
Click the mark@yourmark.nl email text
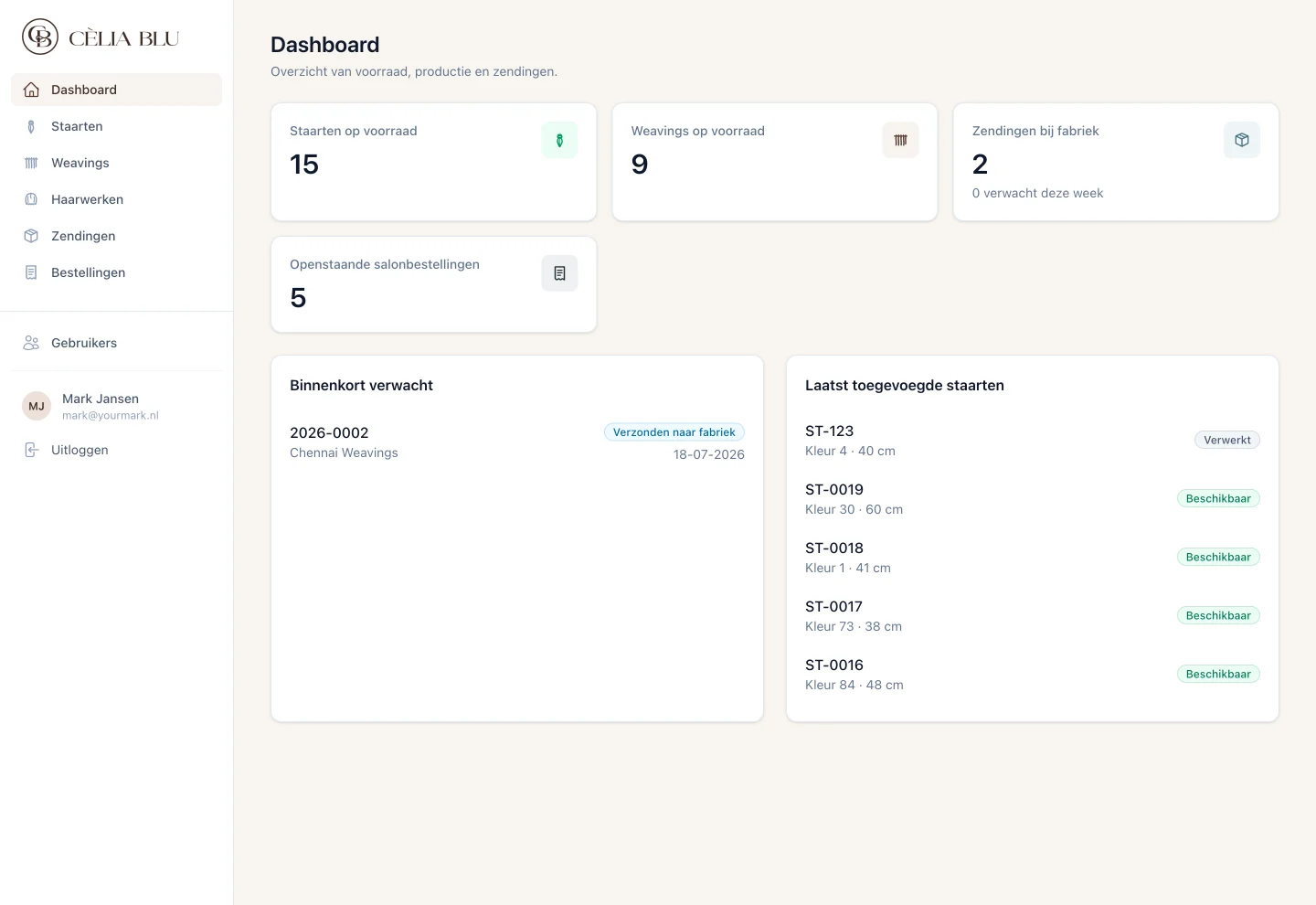(111, 415)
